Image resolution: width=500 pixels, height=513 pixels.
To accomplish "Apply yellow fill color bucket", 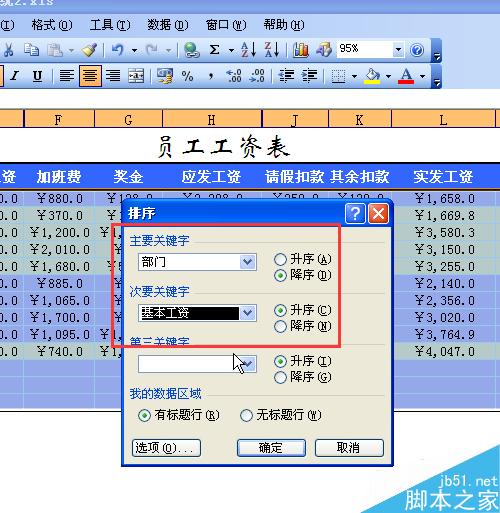I will coord(373,76).
